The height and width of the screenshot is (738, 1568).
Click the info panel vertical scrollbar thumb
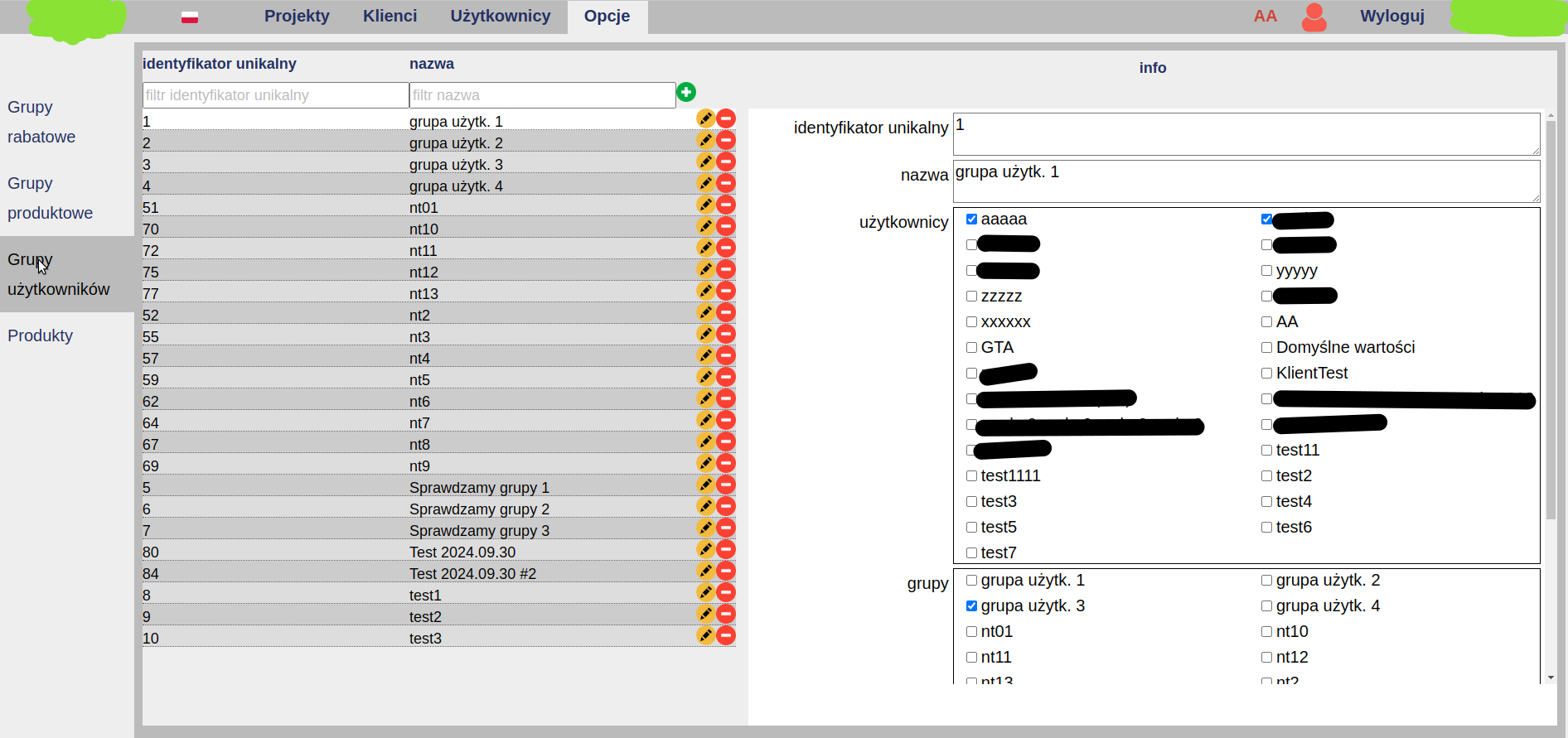(x=1551, y=321)
